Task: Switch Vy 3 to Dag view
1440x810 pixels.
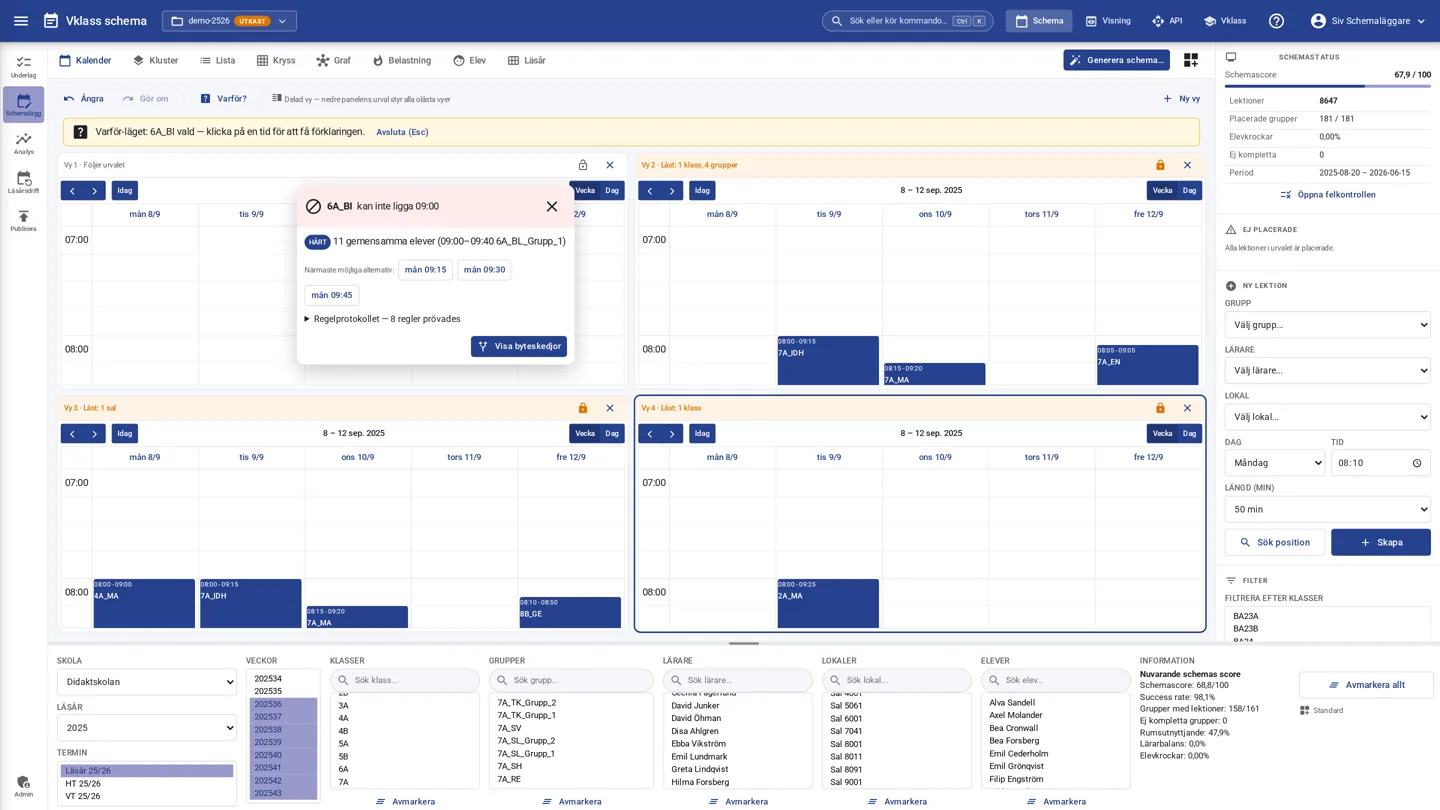Action: click(x=612, y=433)
